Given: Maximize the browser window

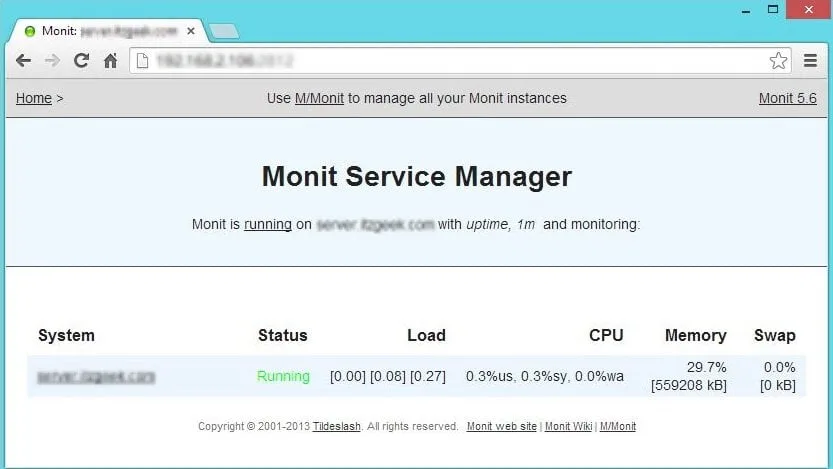Looking at the screenshot, I should click(773, 10).
